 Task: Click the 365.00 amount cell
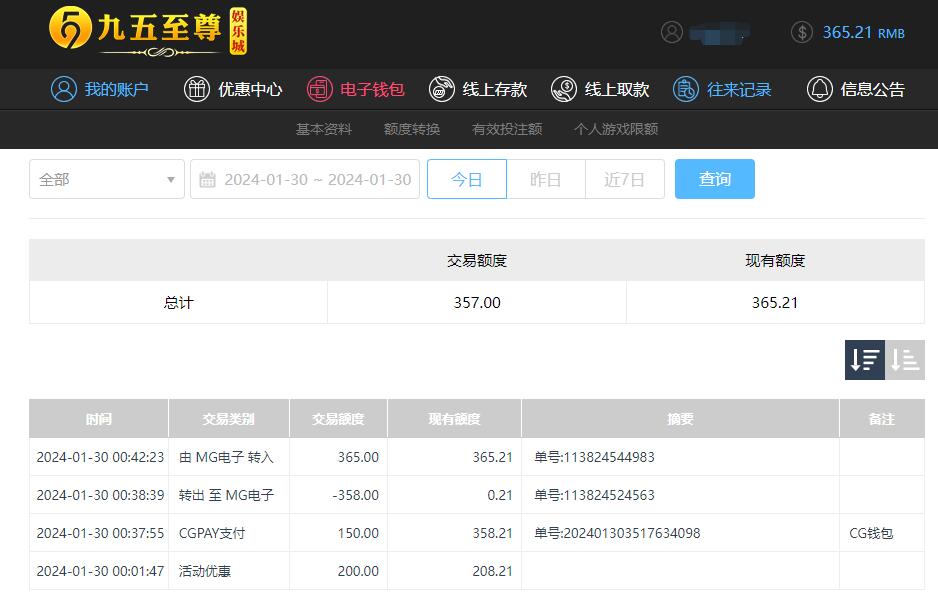coord(358,457)
